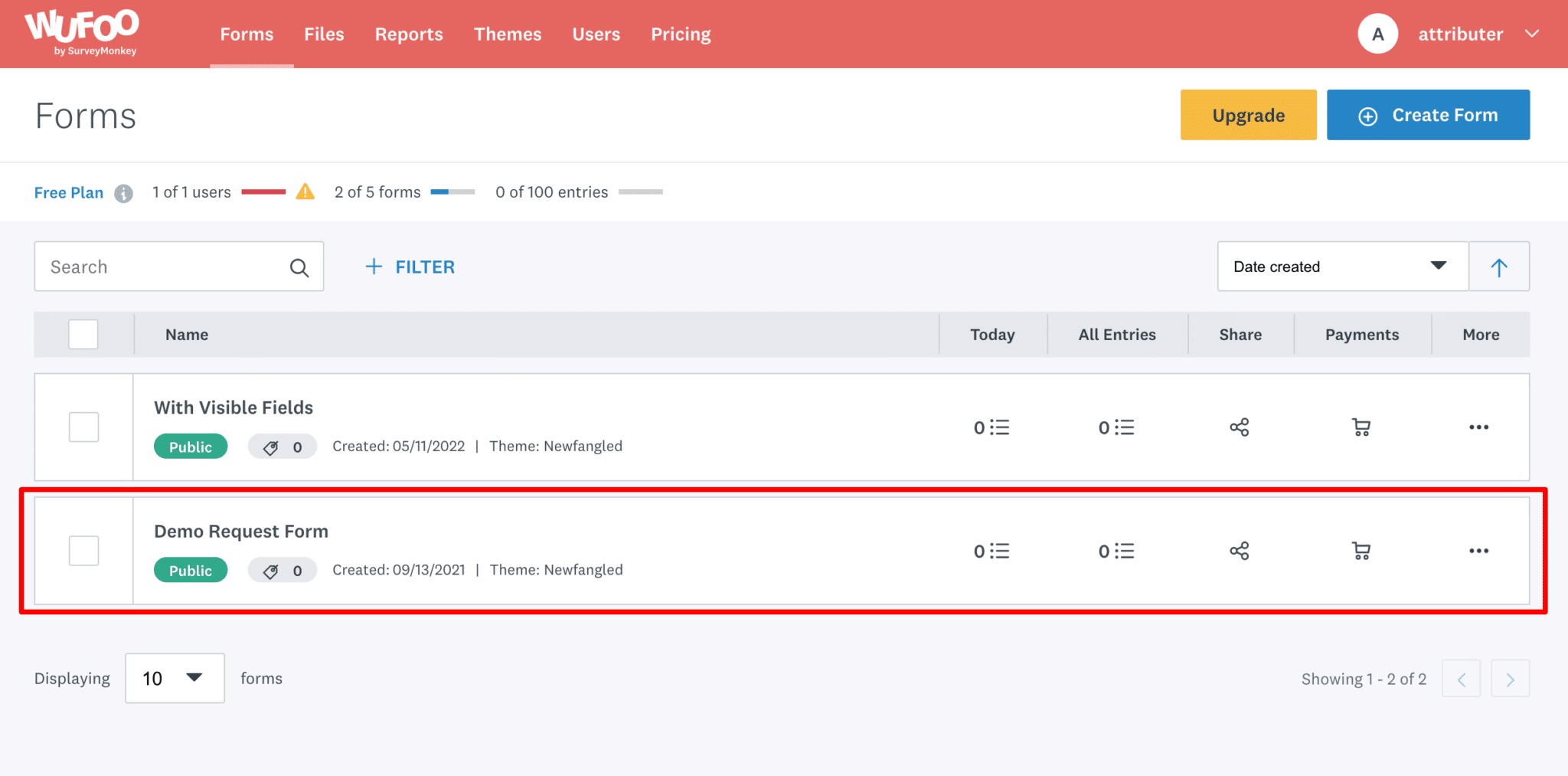Click the Share icon for Demo Request Form
1568x776 pixels.
[1239, 550]
